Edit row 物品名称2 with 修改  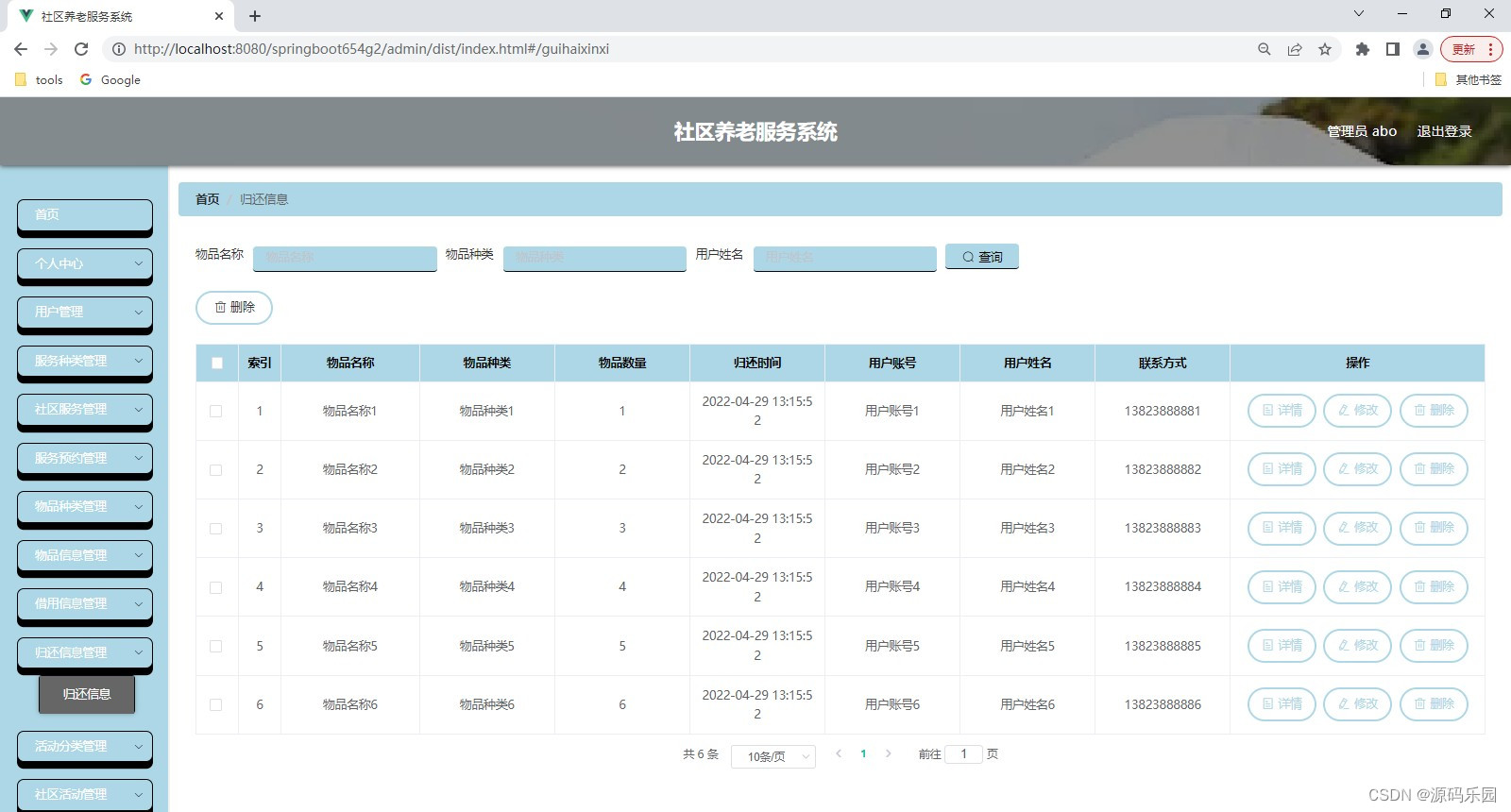pos(1357,469)
